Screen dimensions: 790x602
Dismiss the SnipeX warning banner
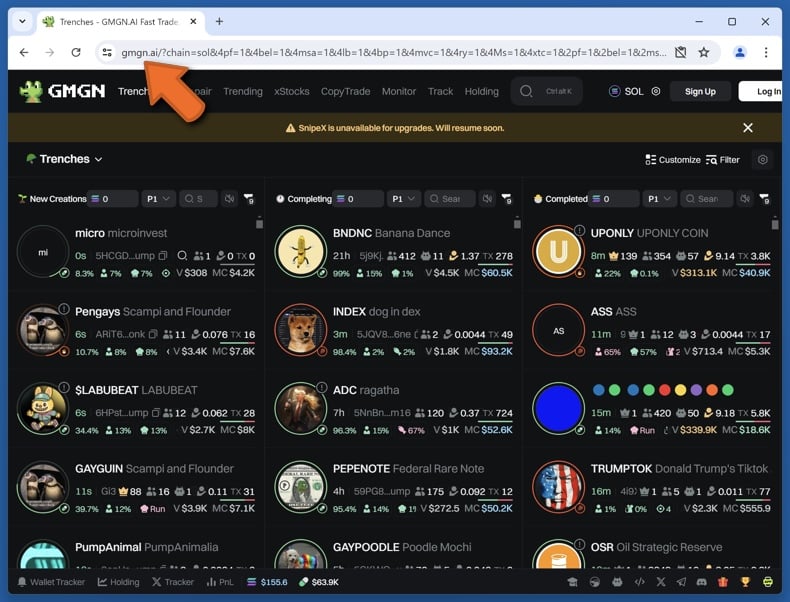click(748, 128)
